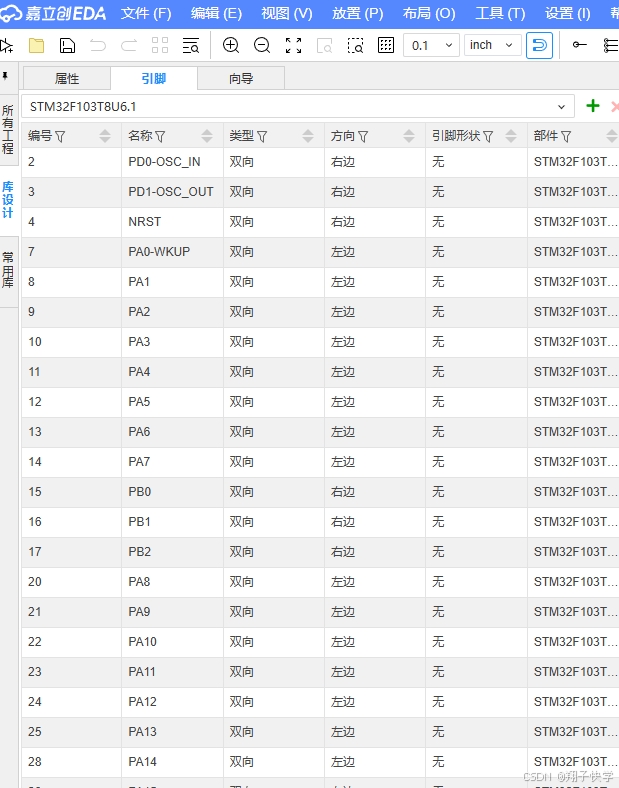Screen dimensions: 619x788
Task: Click pin number 11 cell
Action: click(x=71, y=372)
